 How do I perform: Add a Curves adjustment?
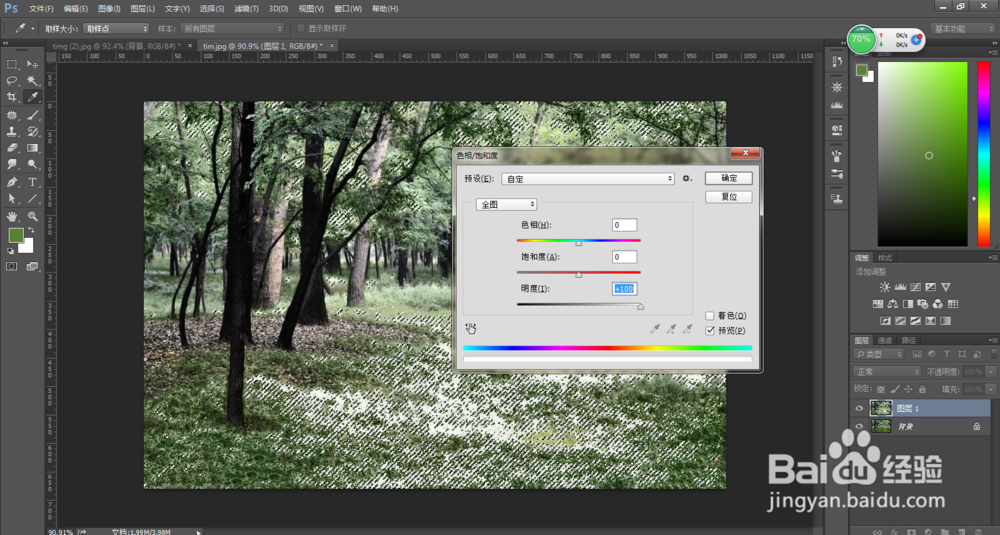[915, 288]
